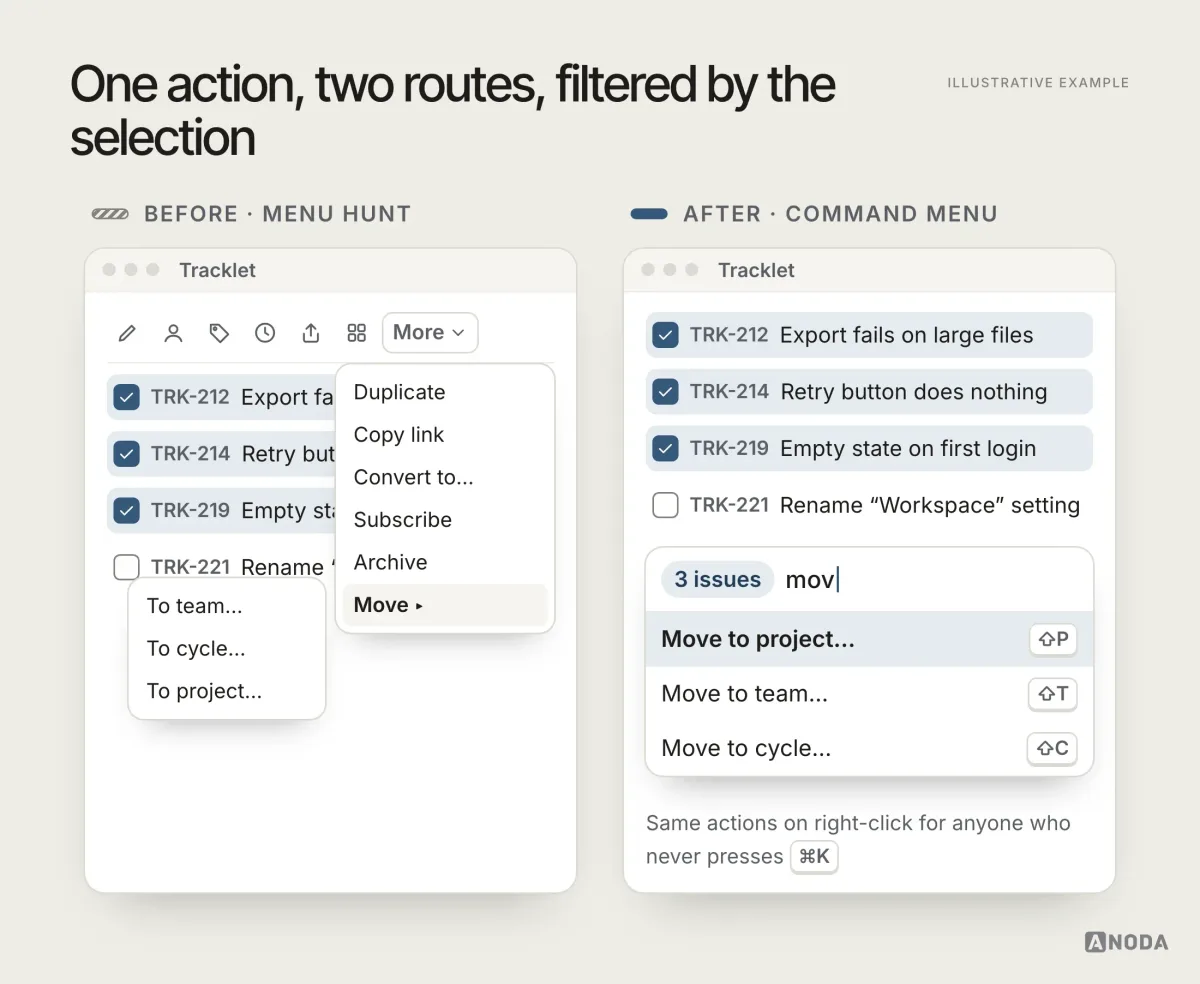Select Move to team... command result
This screenshot has width=1200, height=984.
pos(869,694)
